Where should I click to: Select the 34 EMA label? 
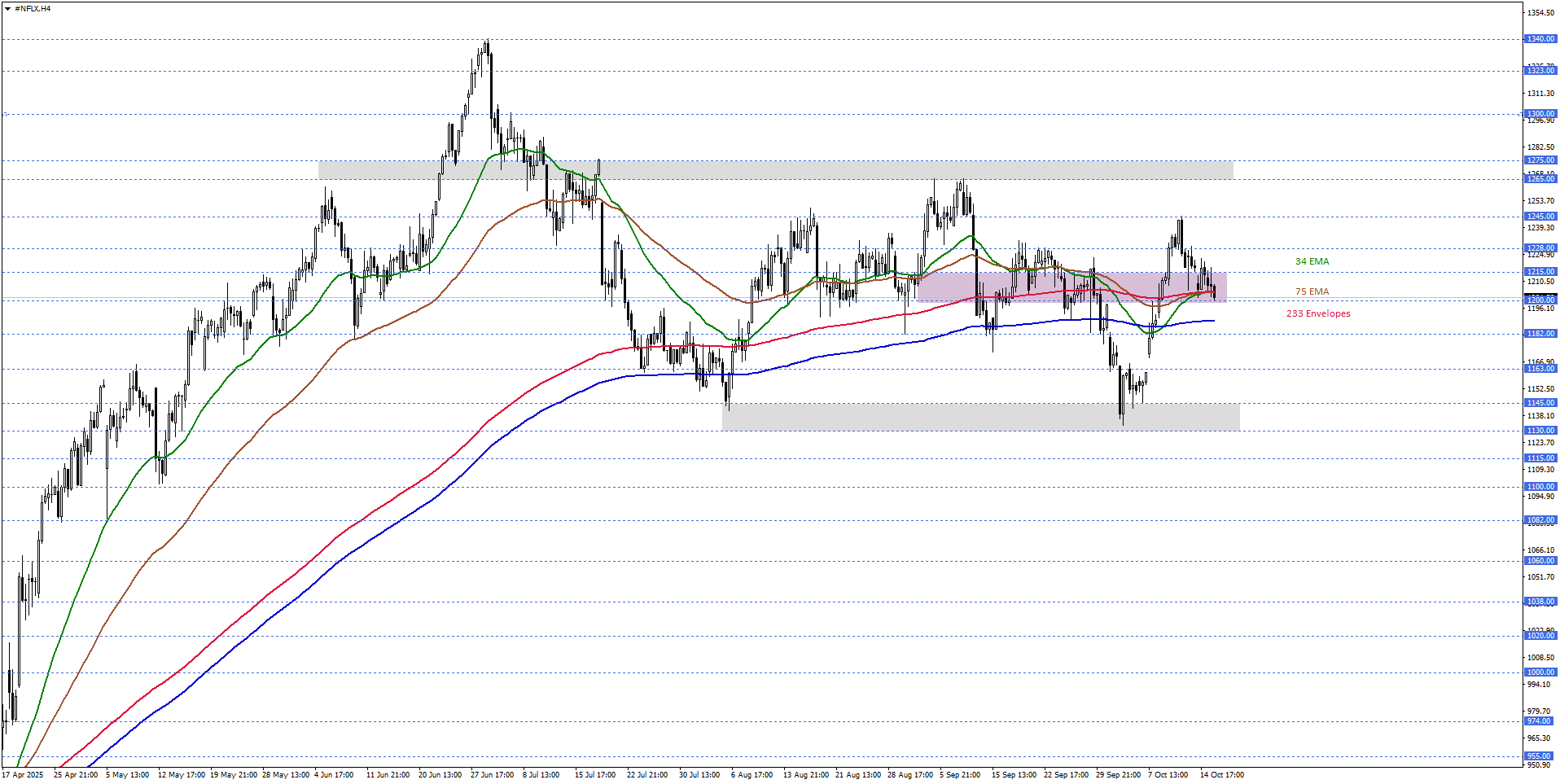[1312, 261]
